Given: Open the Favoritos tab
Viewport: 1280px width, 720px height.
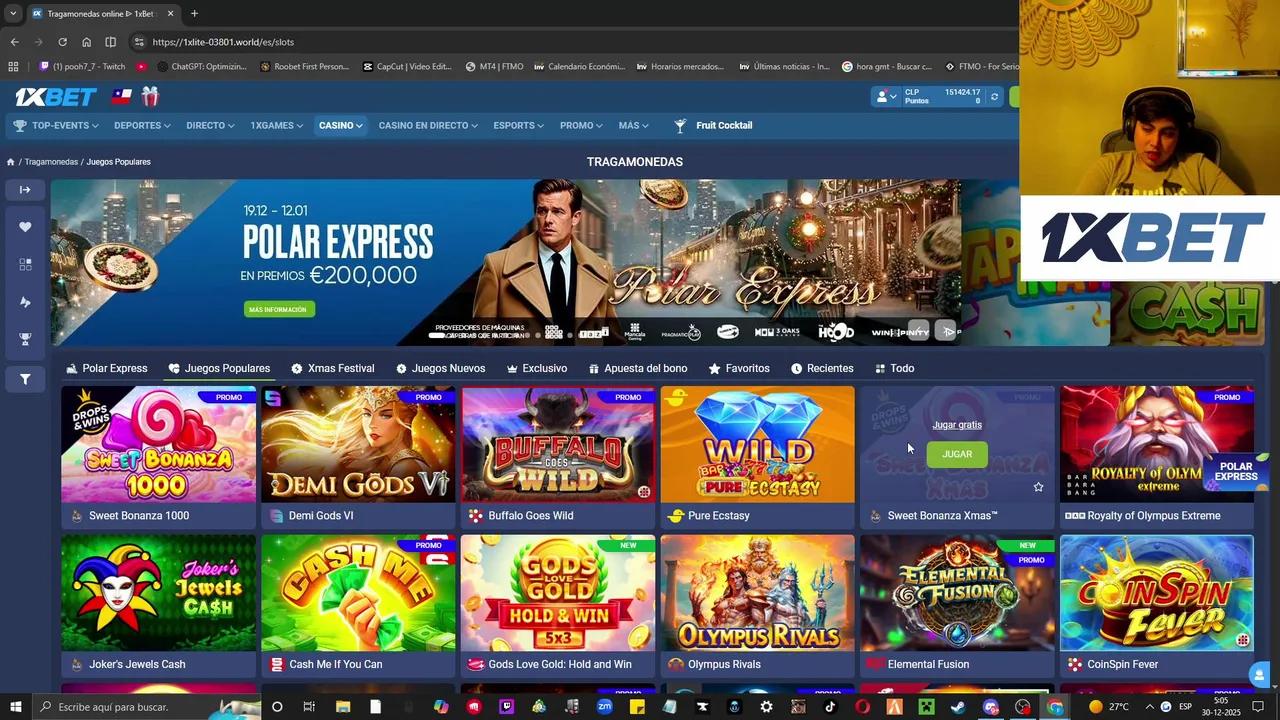Looking at the screenshot, I should click(x=739, y=369).
